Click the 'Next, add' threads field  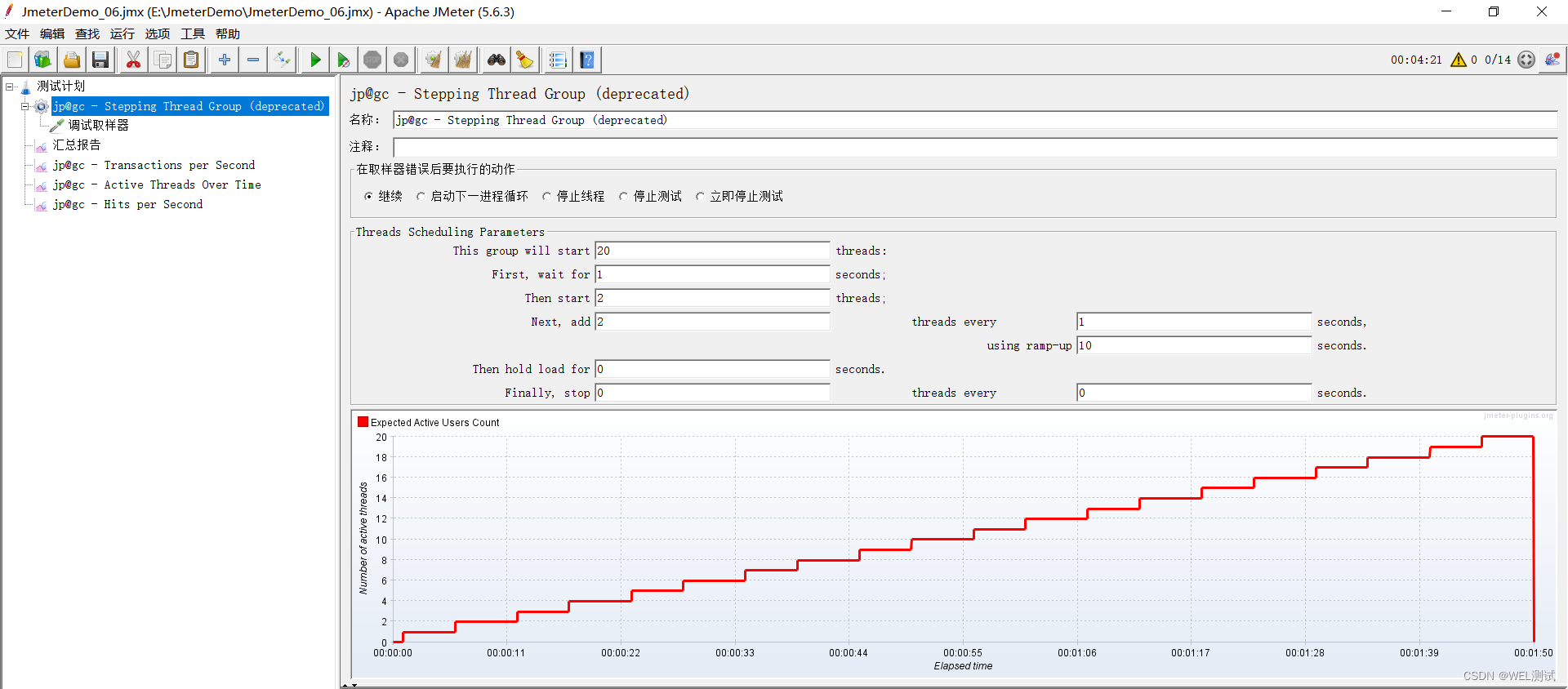pos(712,322)
